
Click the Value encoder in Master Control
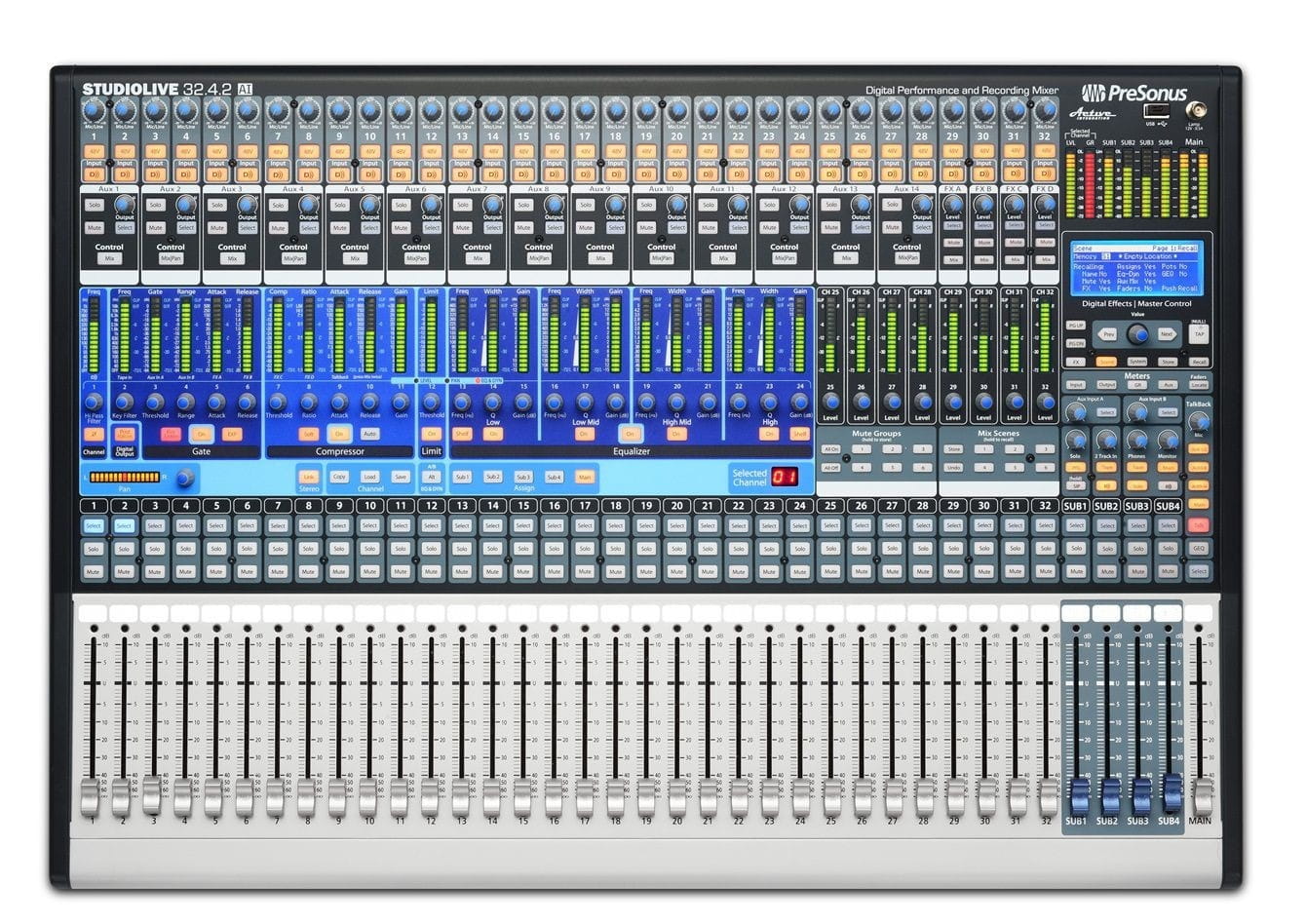click(1137, 334)
